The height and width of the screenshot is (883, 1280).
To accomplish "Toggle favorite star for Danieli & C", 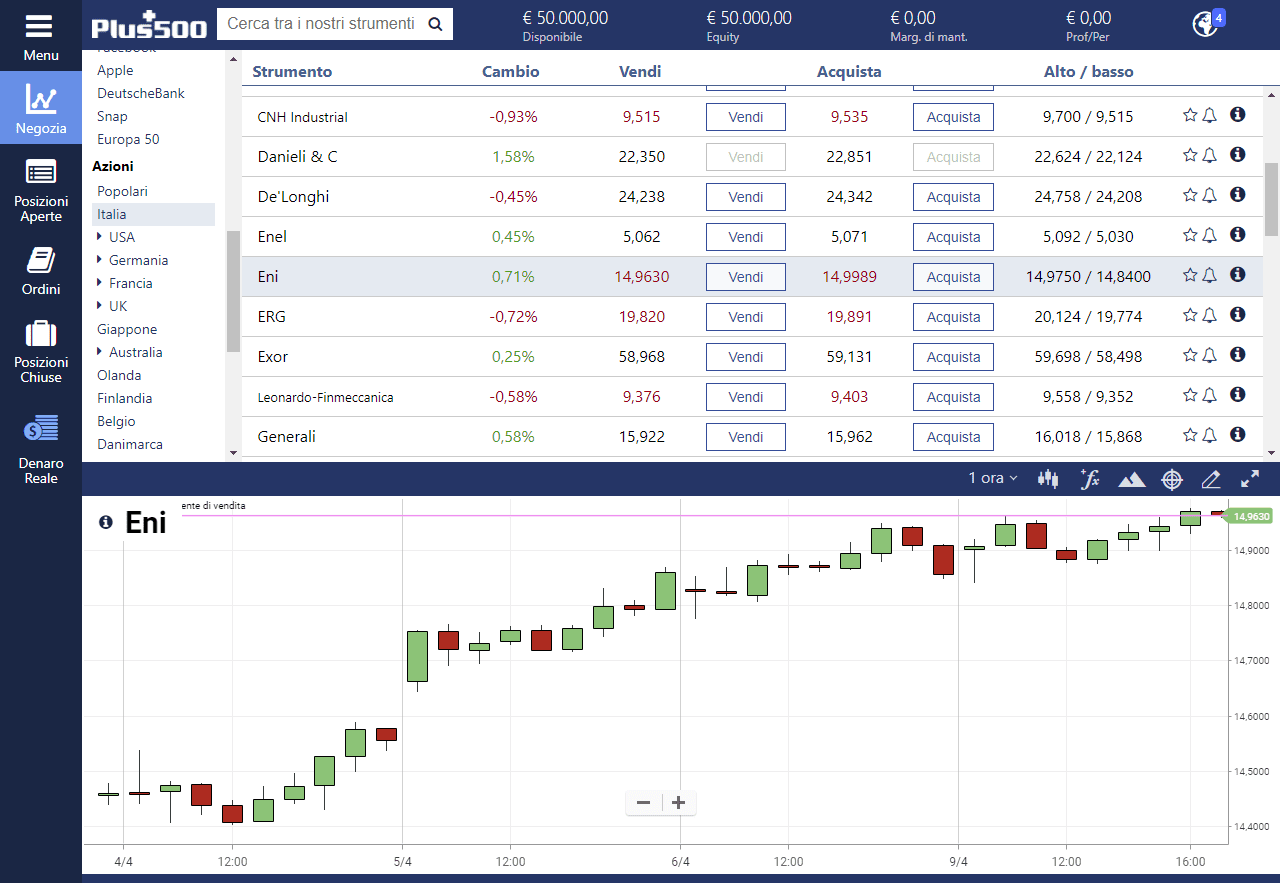I will 1190,155.
